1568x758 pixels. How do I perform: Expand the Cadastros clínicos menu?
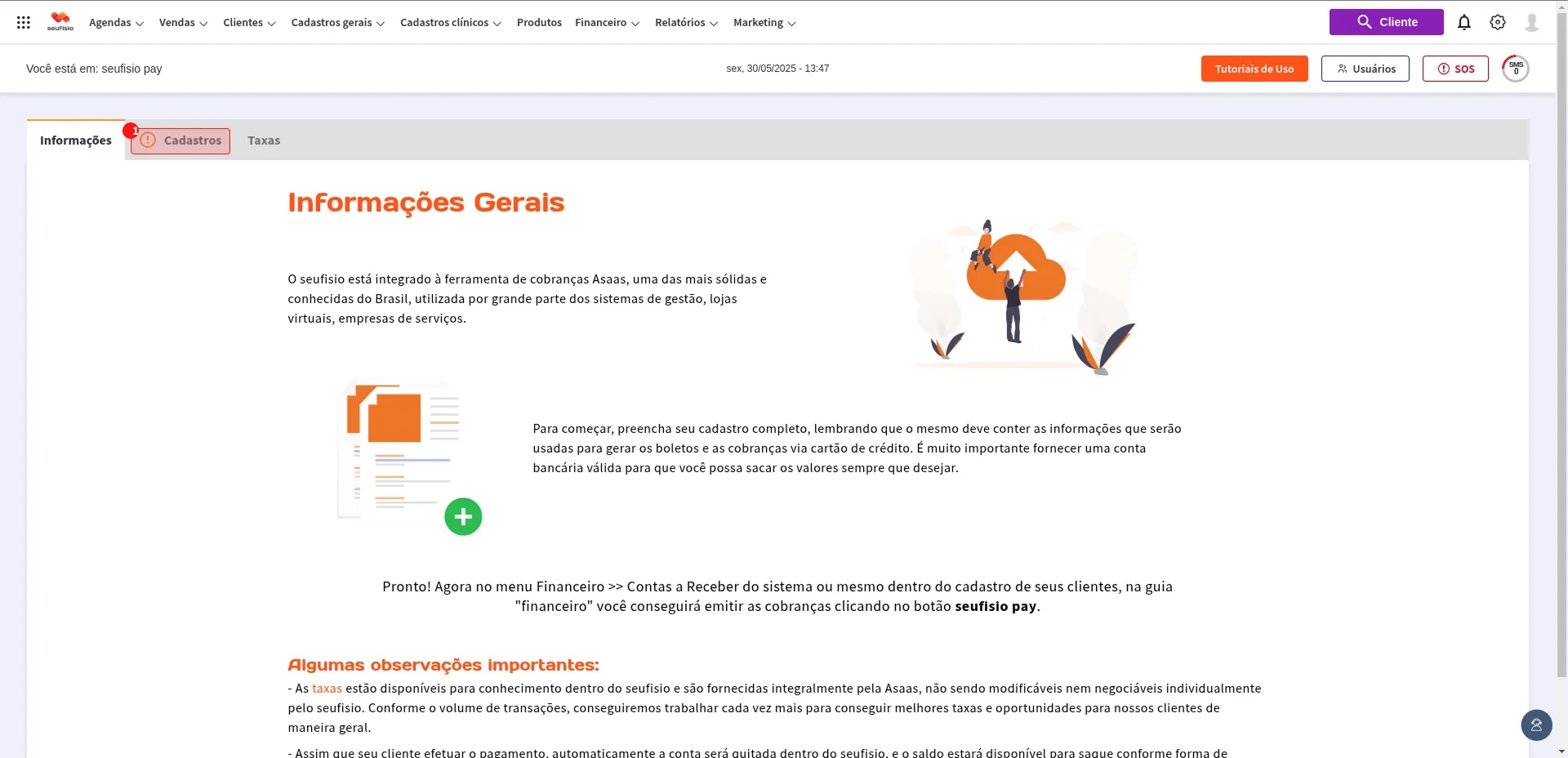450,23
